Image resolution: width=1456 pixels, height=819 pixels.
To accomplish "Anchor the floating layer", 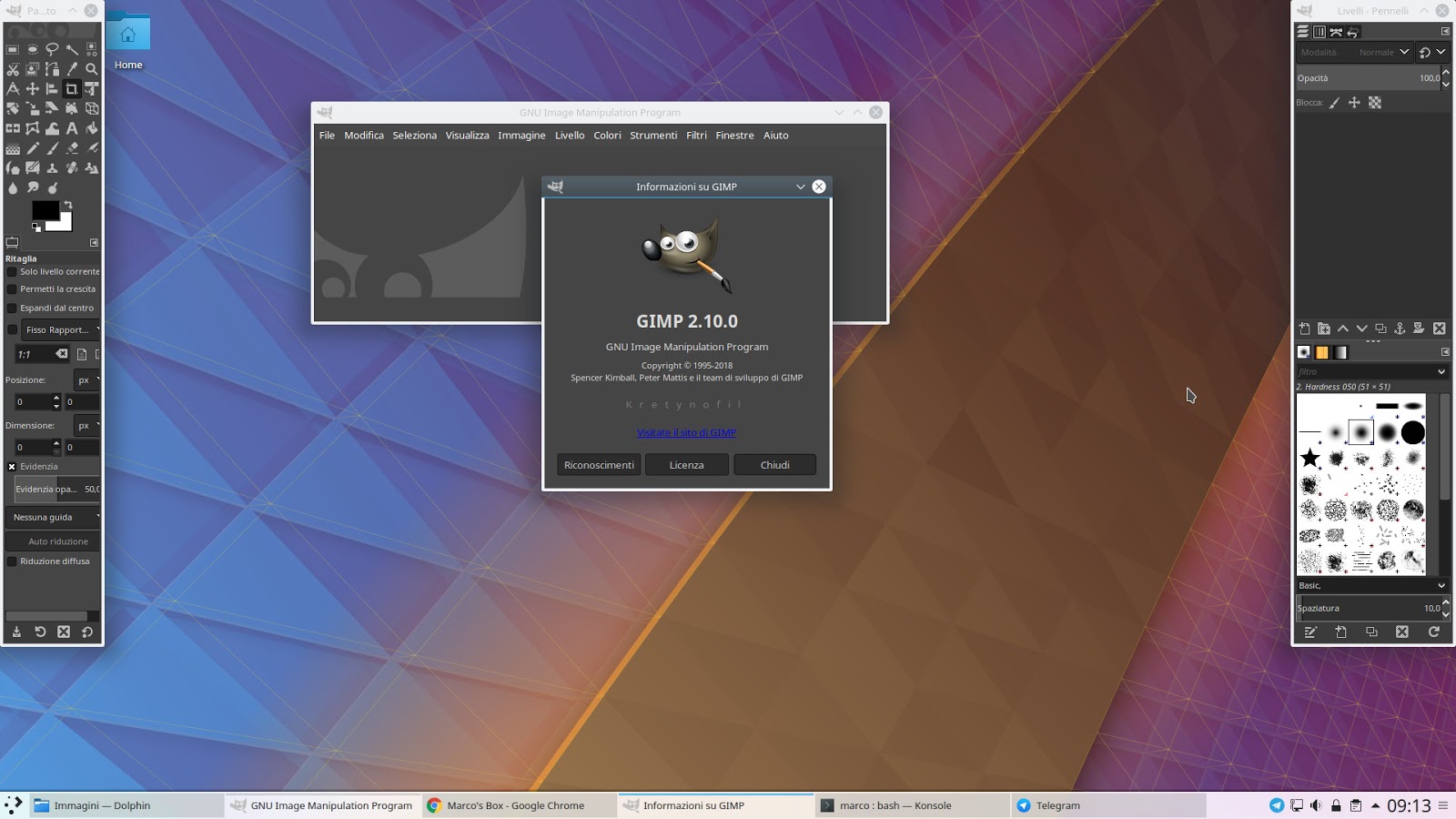I will [1400, 329].
